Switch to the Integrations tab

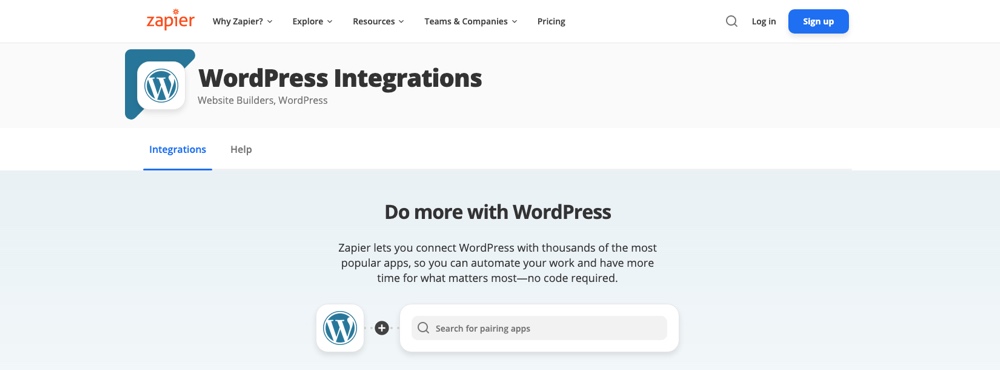(x=177, y=149)
